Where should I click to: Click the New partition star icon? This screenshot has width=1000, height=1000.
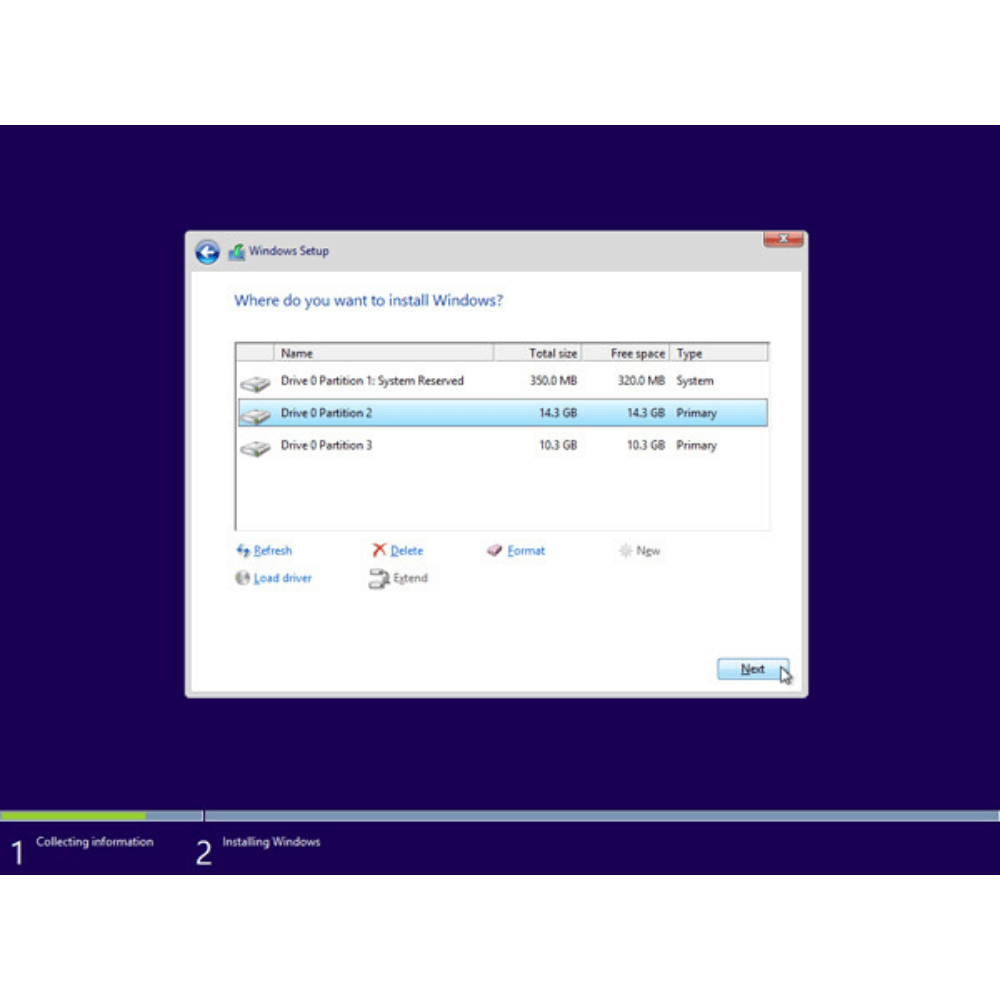point(625,551)
